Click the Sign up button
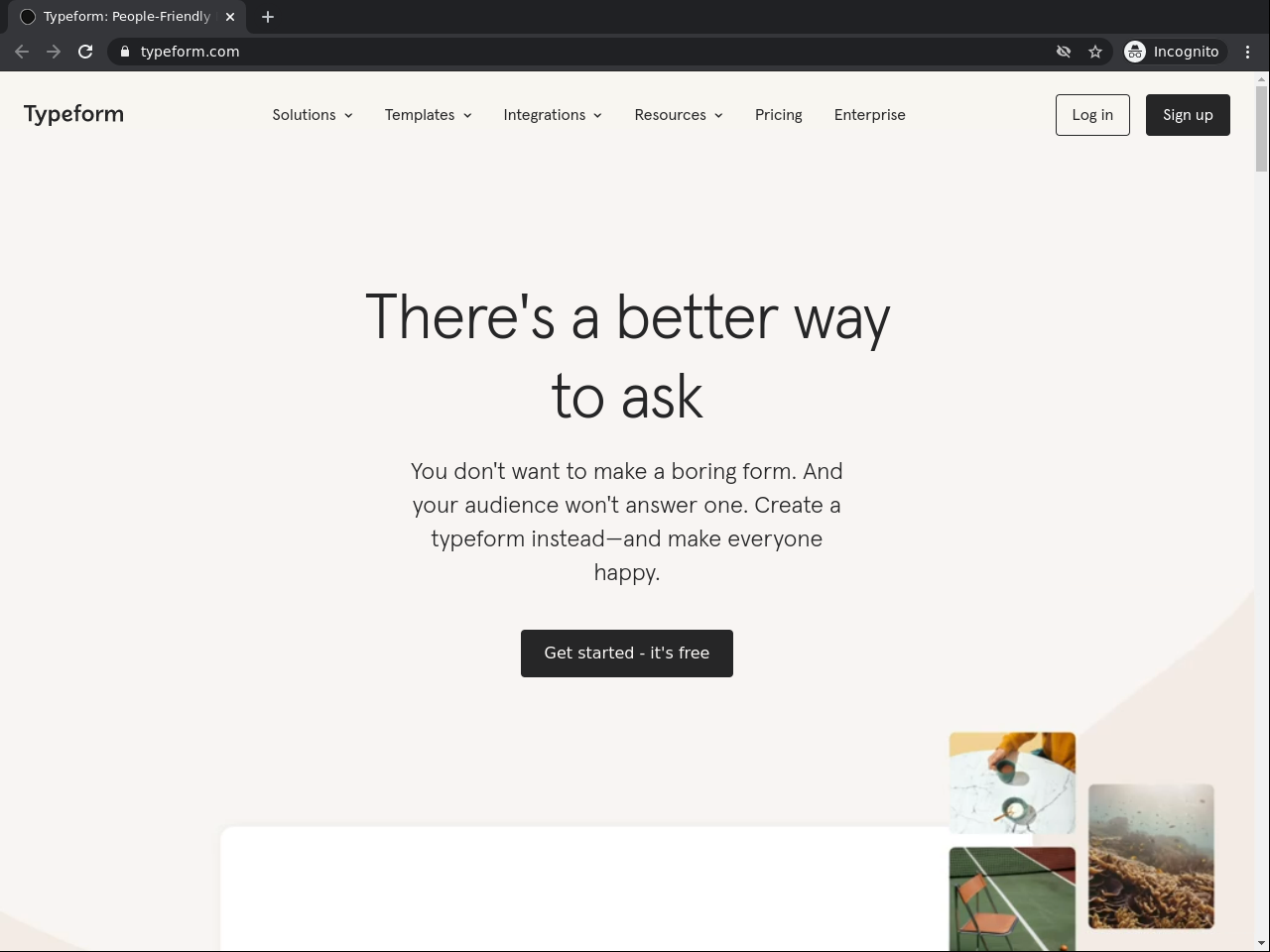 (1188, 115)
